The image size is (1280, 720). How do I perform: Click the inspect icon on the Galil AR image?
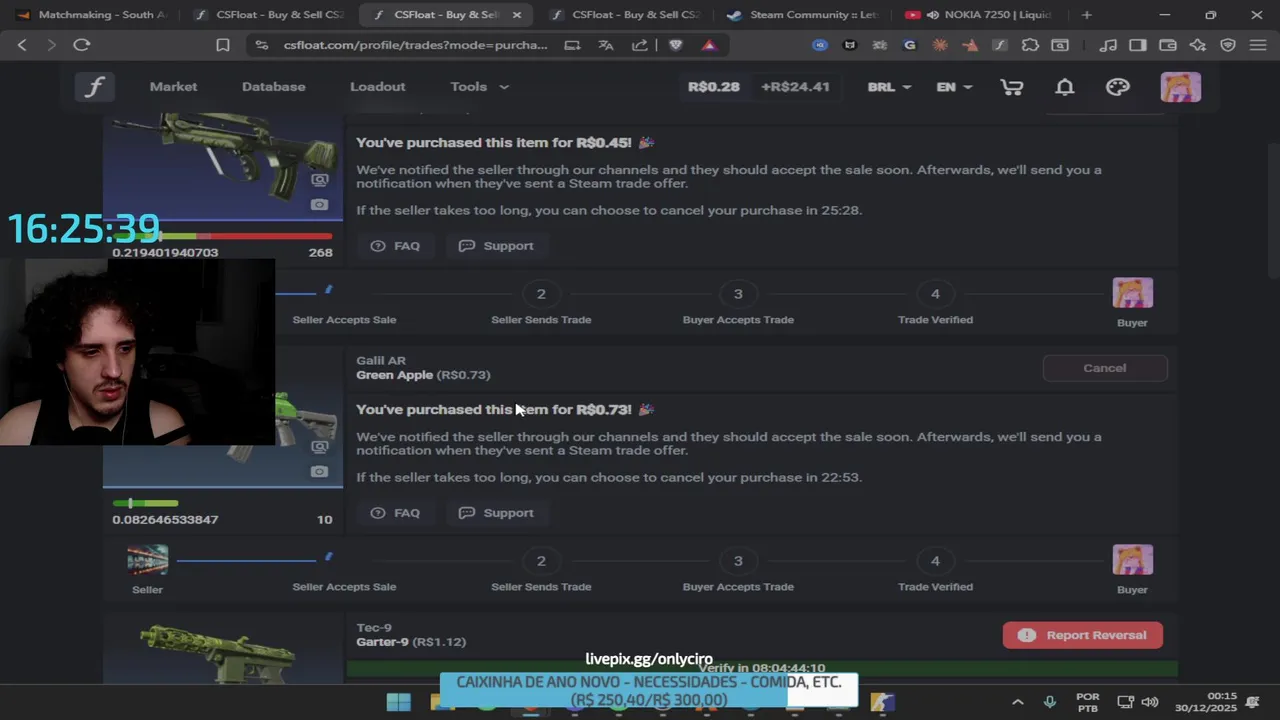319,447
